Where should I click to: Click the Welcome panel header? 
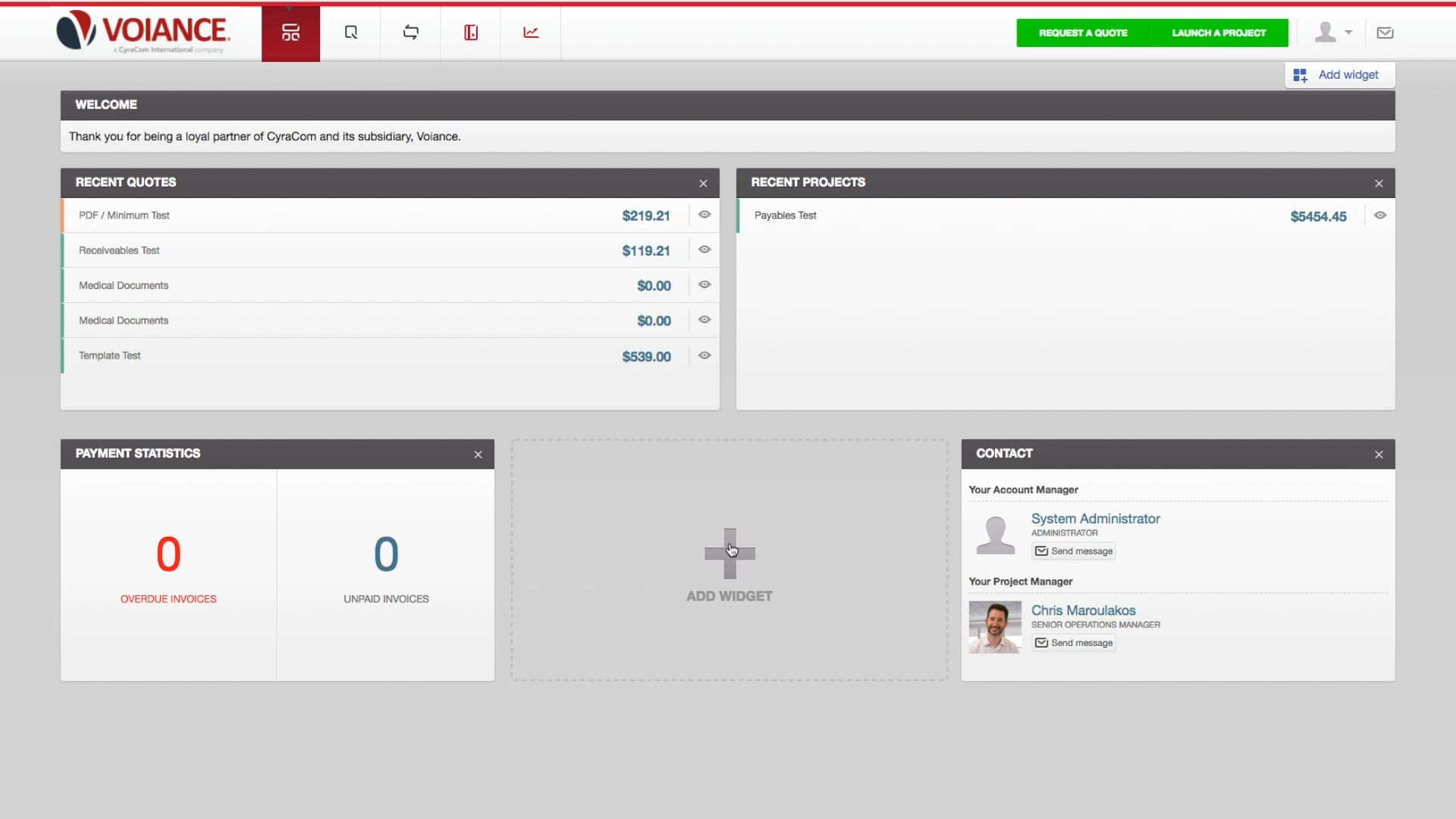(x=727, y=105)
